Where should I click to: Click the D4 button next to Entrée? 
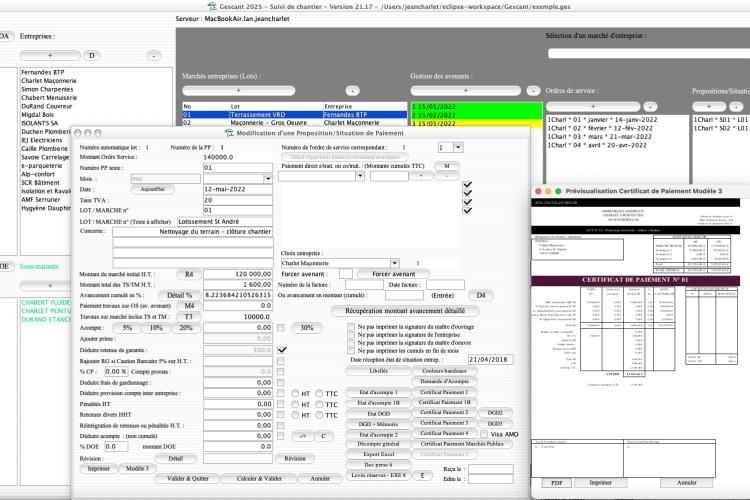click(481, 295)
